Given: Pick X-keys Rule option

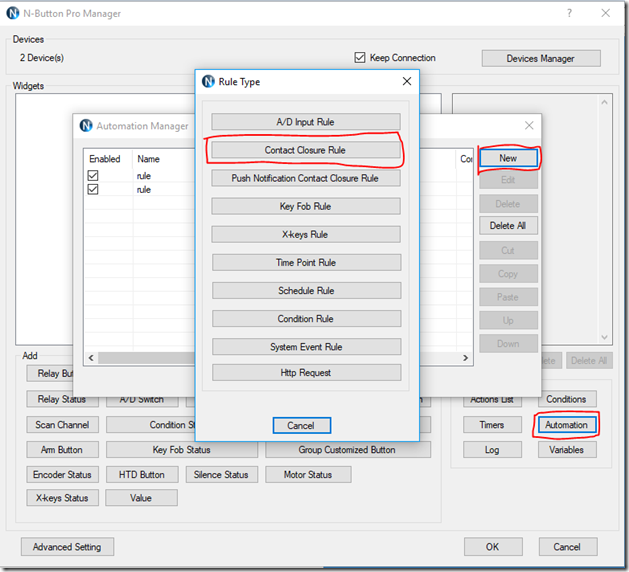Looking at the screenshot, I should coord(306,234).
